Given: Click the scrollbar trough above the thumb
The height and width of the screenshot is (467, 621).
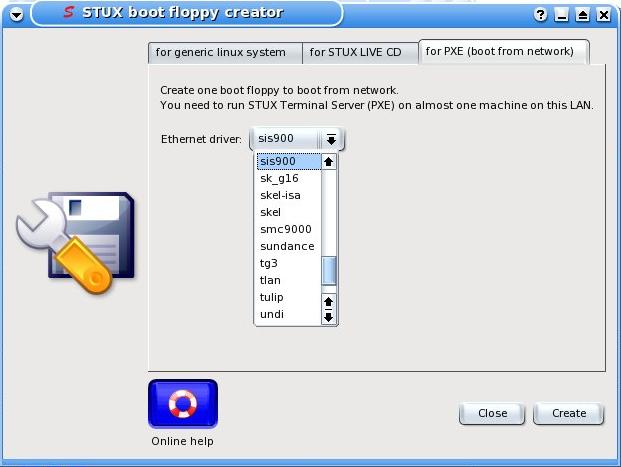Looking at the screenshot, I should pyautogui.click(x=328, y=213).
